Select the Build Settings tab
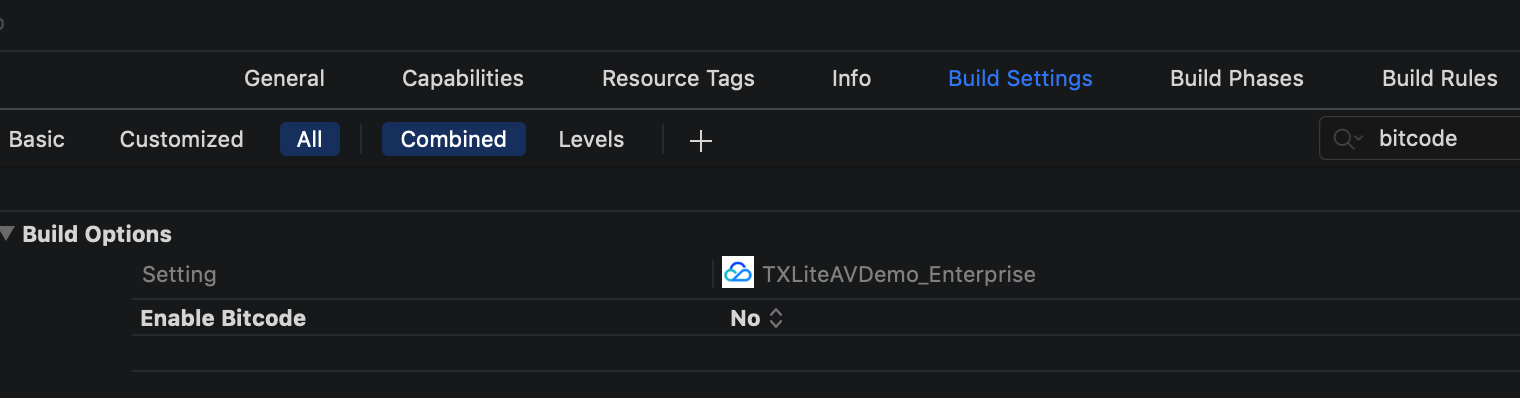 1020,78
